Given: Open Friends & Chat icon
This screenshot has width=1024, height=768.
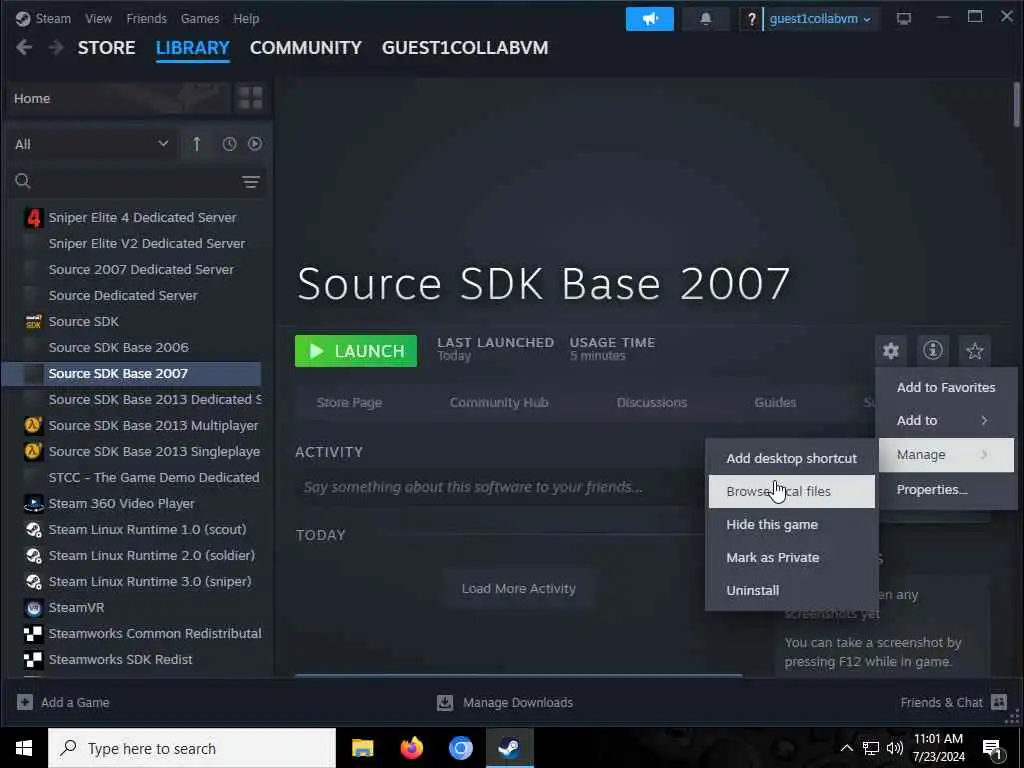Looking at the screenshot, I should coord(999,702).
